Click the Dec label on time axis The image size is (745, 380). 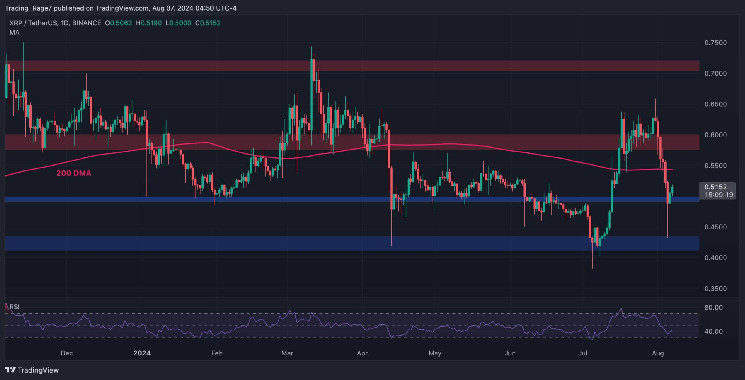(x=66, y=353)
